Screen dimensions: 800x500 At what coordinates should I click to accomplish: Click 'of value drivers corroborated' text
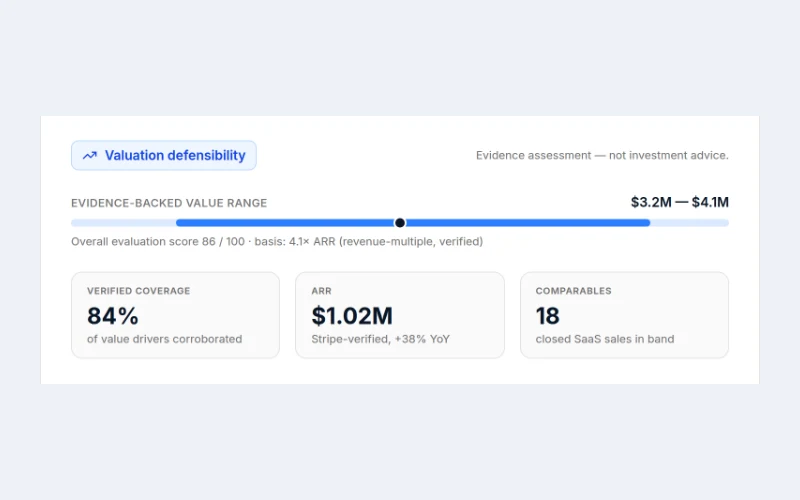pos(164,339)
